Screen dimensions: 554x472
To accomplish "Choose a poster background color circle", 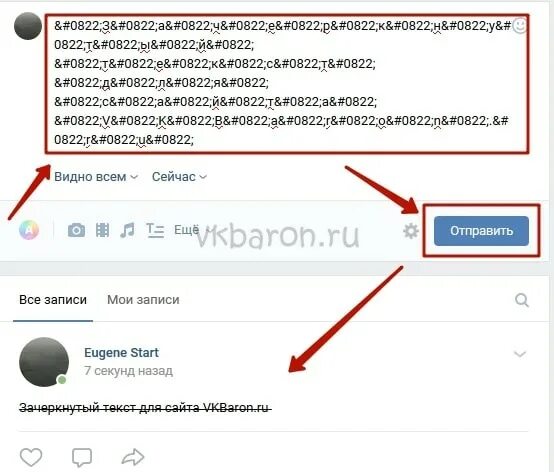I will coord(29,230).
